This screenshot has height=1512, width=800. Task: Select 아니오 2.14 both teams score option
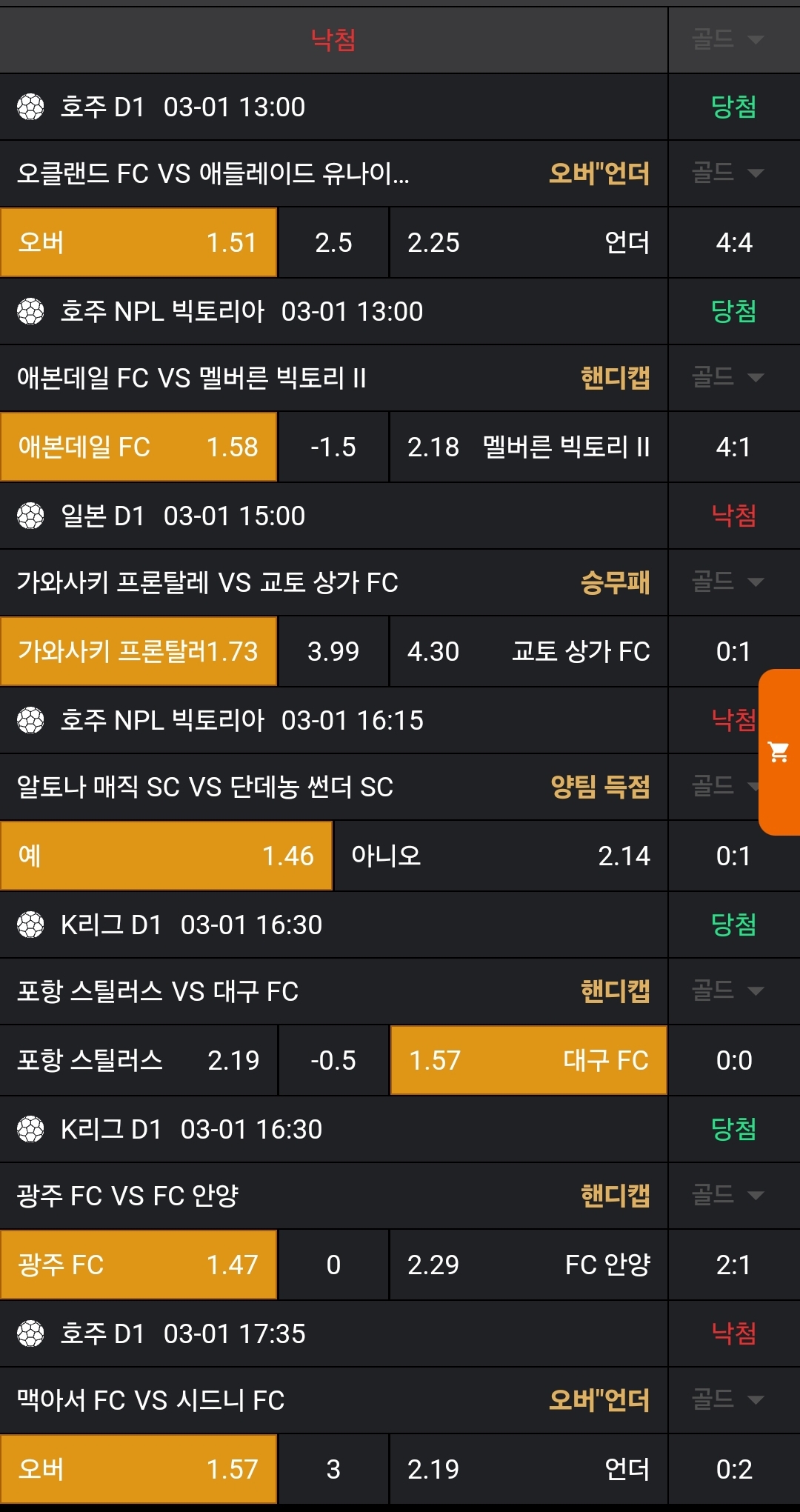501,856
